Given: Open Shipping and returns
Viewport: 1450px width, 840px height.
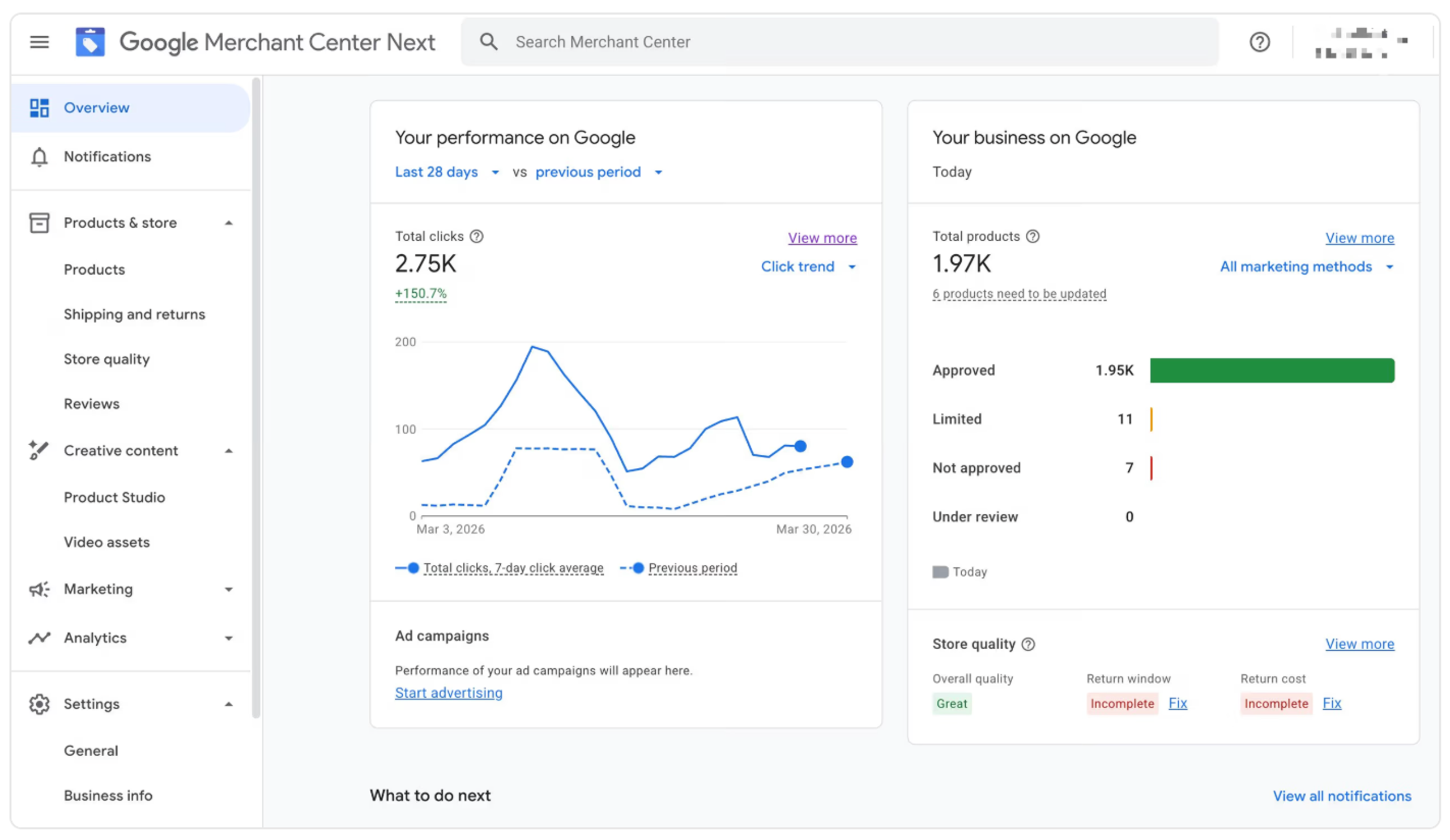Looking at the screenshot, I should tap(134, 314).
